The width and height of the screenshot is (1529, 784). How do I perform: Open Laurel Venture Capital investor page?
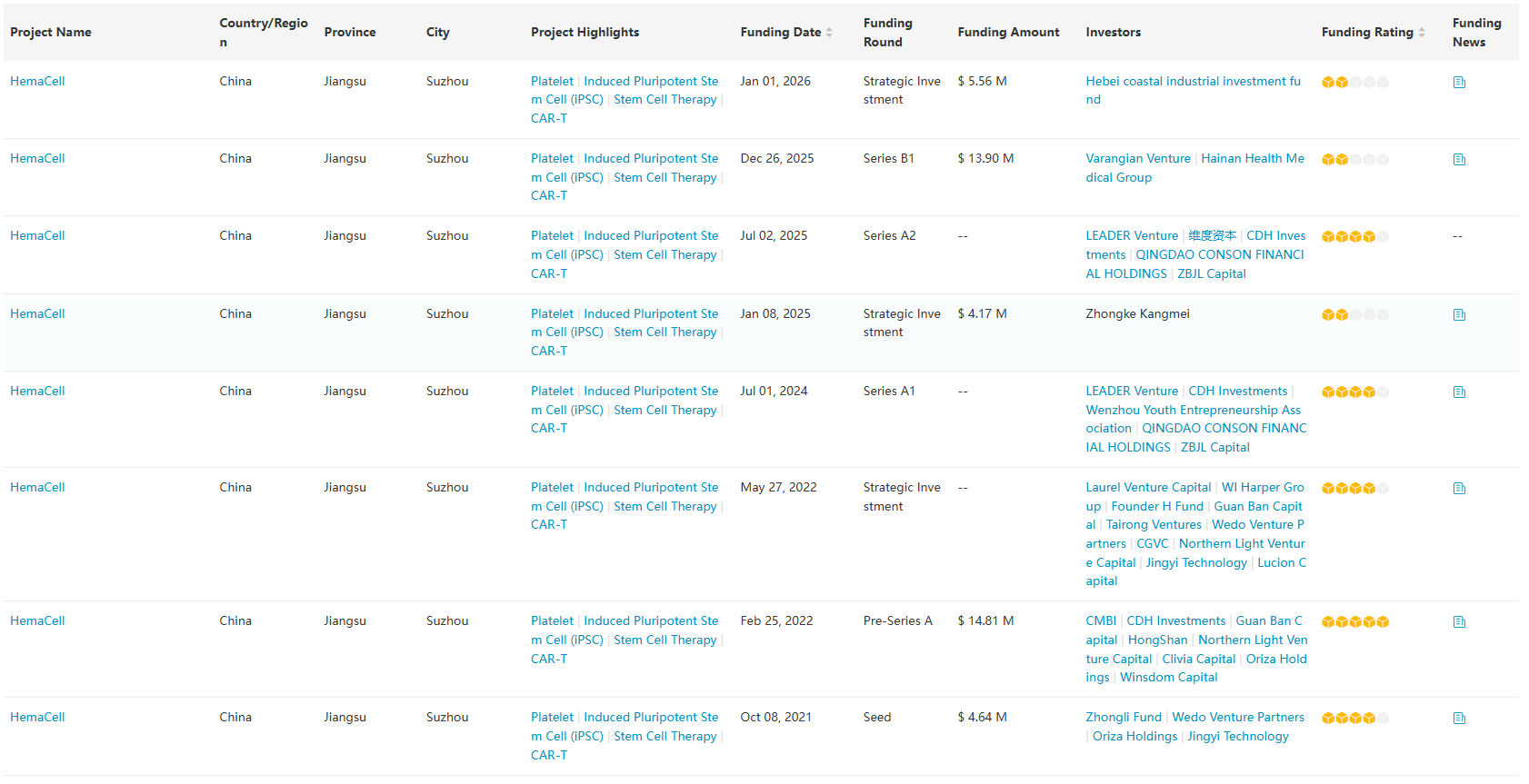tap(1147, 487)
